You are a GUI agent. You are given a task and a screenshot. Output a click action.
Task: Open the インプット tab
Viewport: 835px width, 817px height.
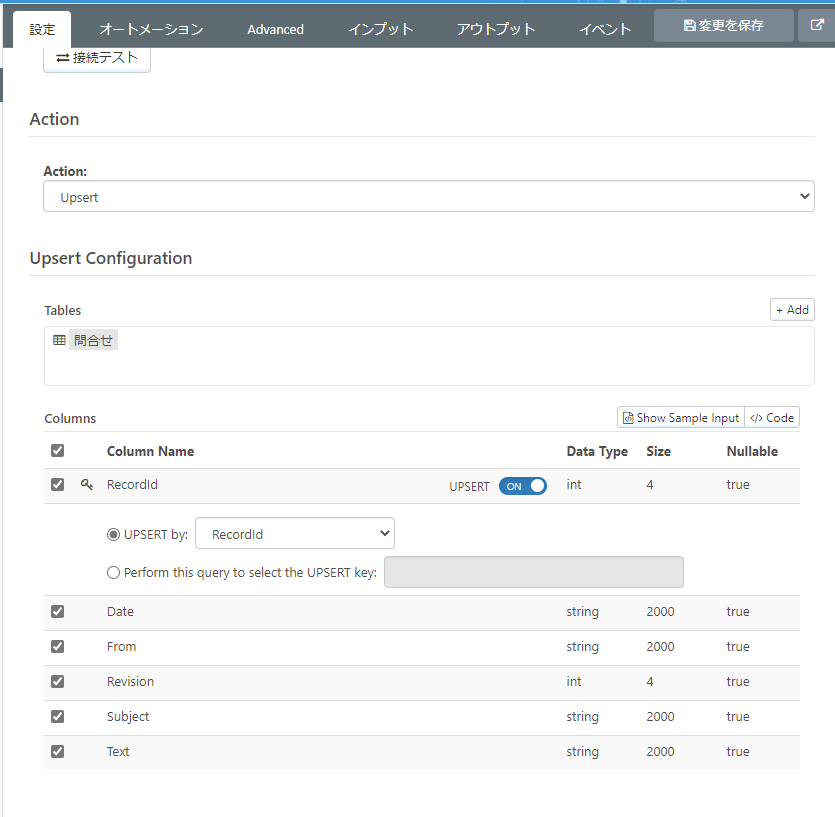click(x=380, y=29)
